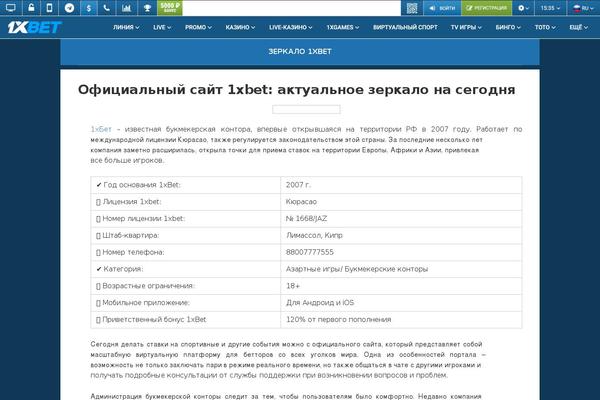Image resolution: width=600 pixels, height=400 pixels.
Task: Expand the LIVE-КАЗИНО menu
Action: pyautogui.click(x=290, y=27)
